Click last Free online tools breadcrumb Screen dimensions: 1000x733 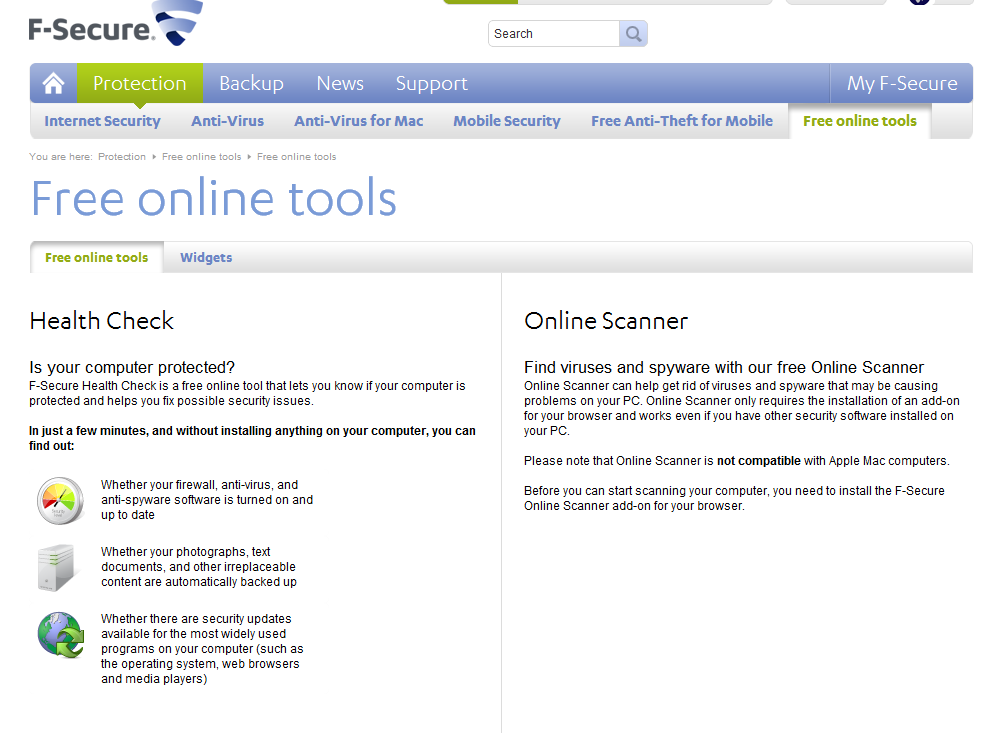tap(297, 156)
